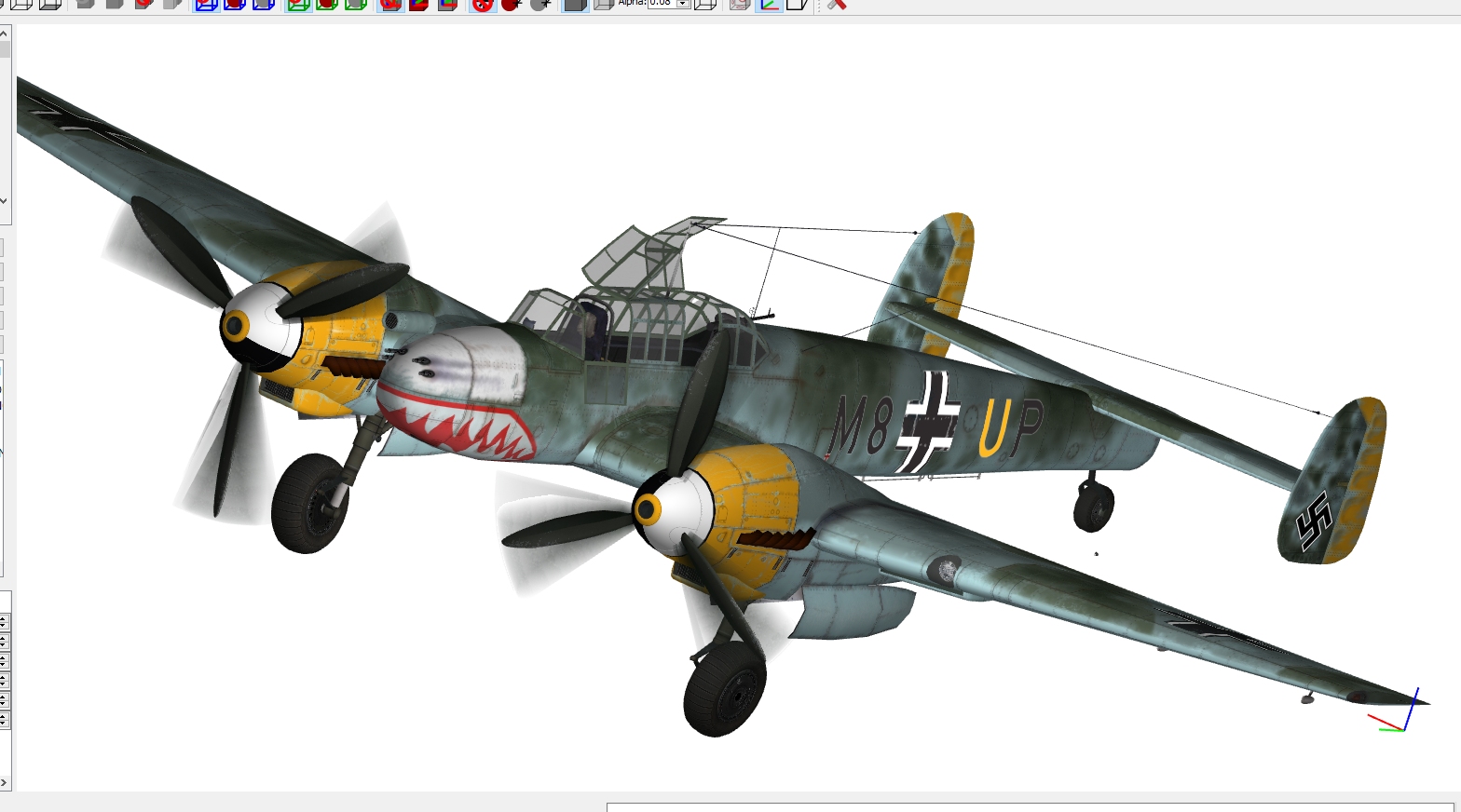This screenshot has width=1461, height=812.
Task: Open the red tools wrench icon
Action: (x=837, y=4)
